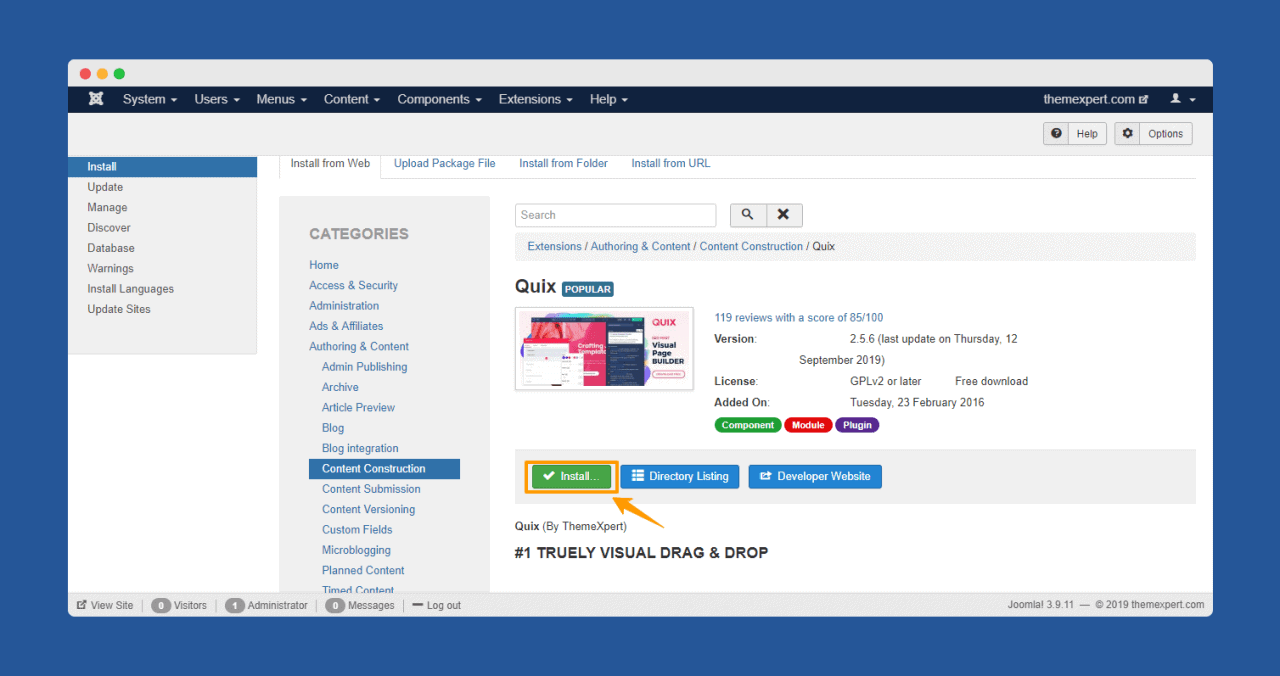Switch to the Install from Folder tab
Screen dimensions: 1280x676
click(563, 164)
